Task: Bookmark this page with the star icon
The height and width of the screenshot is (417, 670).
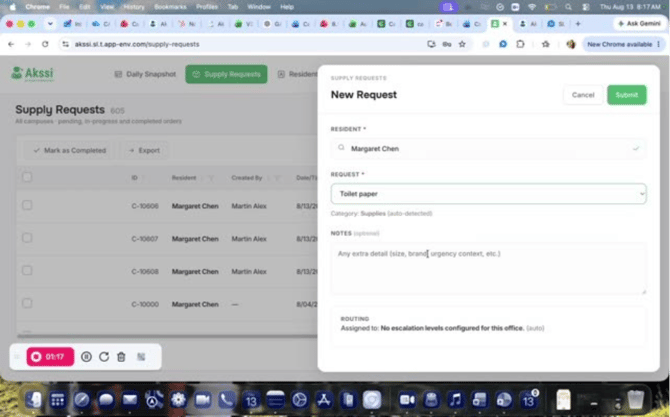Action: tap(462, 44)
